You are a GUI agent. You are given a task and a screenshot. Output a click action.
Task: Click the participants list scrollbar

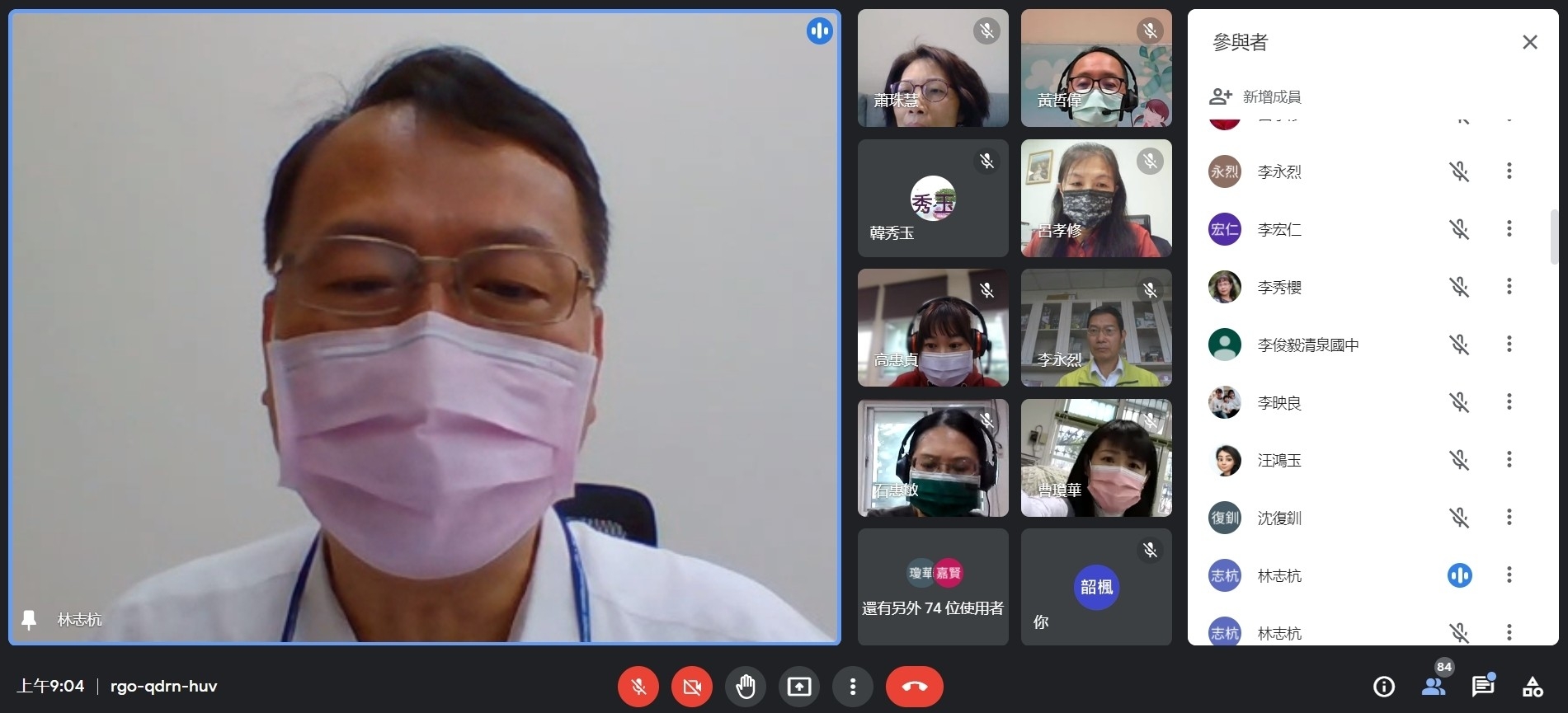tap(1554, 237)
